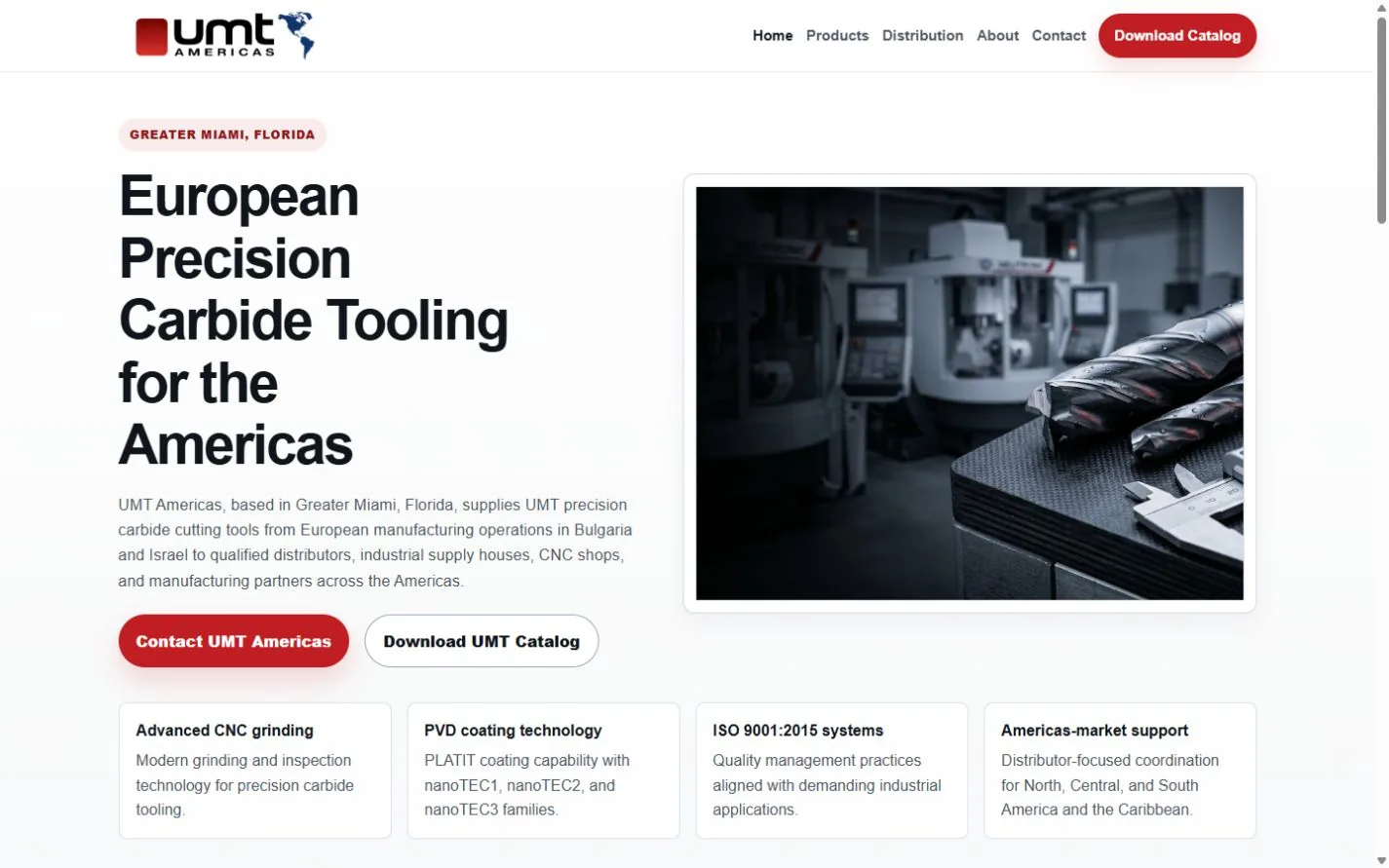
Task: Select the Americas-market support card
Action: [x=1120, y=770]
